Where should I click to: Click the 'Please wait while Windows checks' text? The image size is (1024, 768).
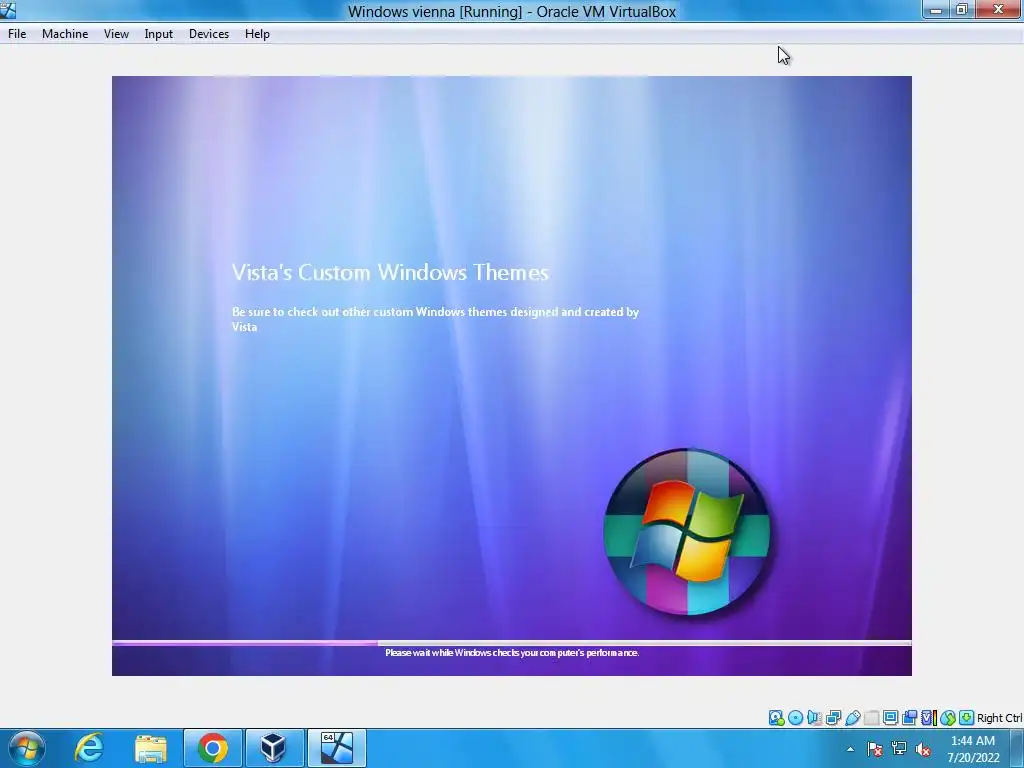pos(512,652)
